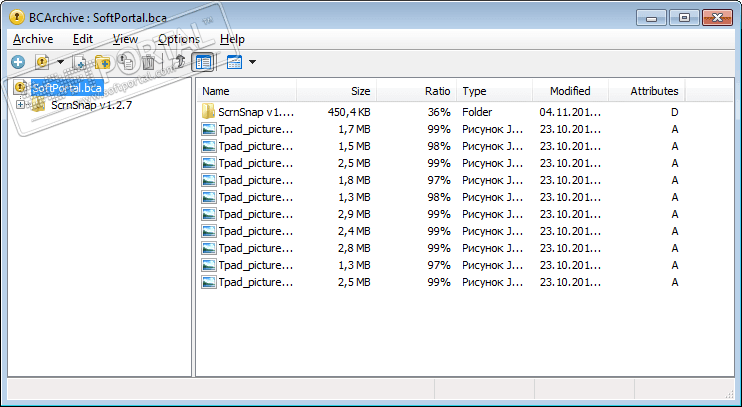Viewport: 742px width, 407px height.
Task: Click the 2,4 MB size cell
Action: click(354, 231)
